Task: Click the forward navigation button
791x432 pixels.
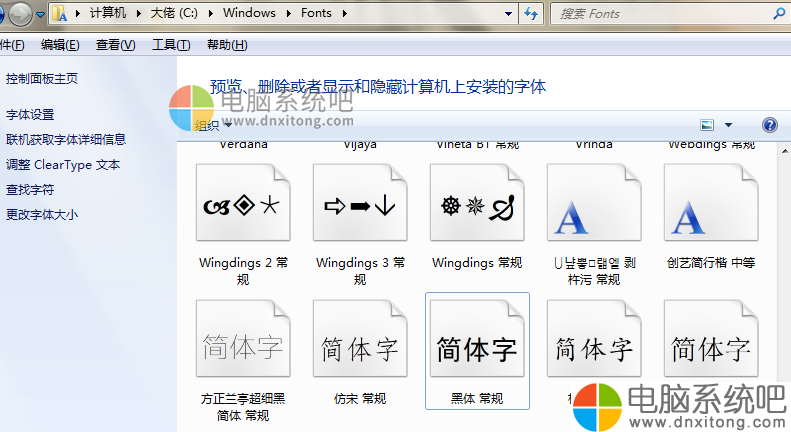Action: [20, 14]
